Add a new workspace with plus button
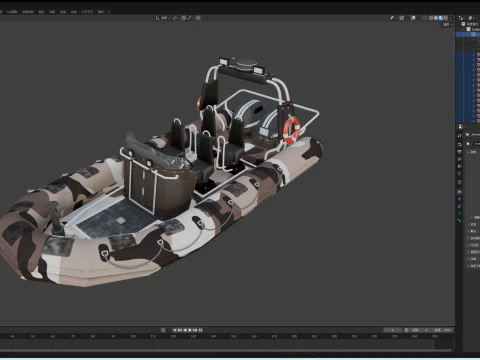The height and width of the screenshot is (360, 480). click(109, 12)
